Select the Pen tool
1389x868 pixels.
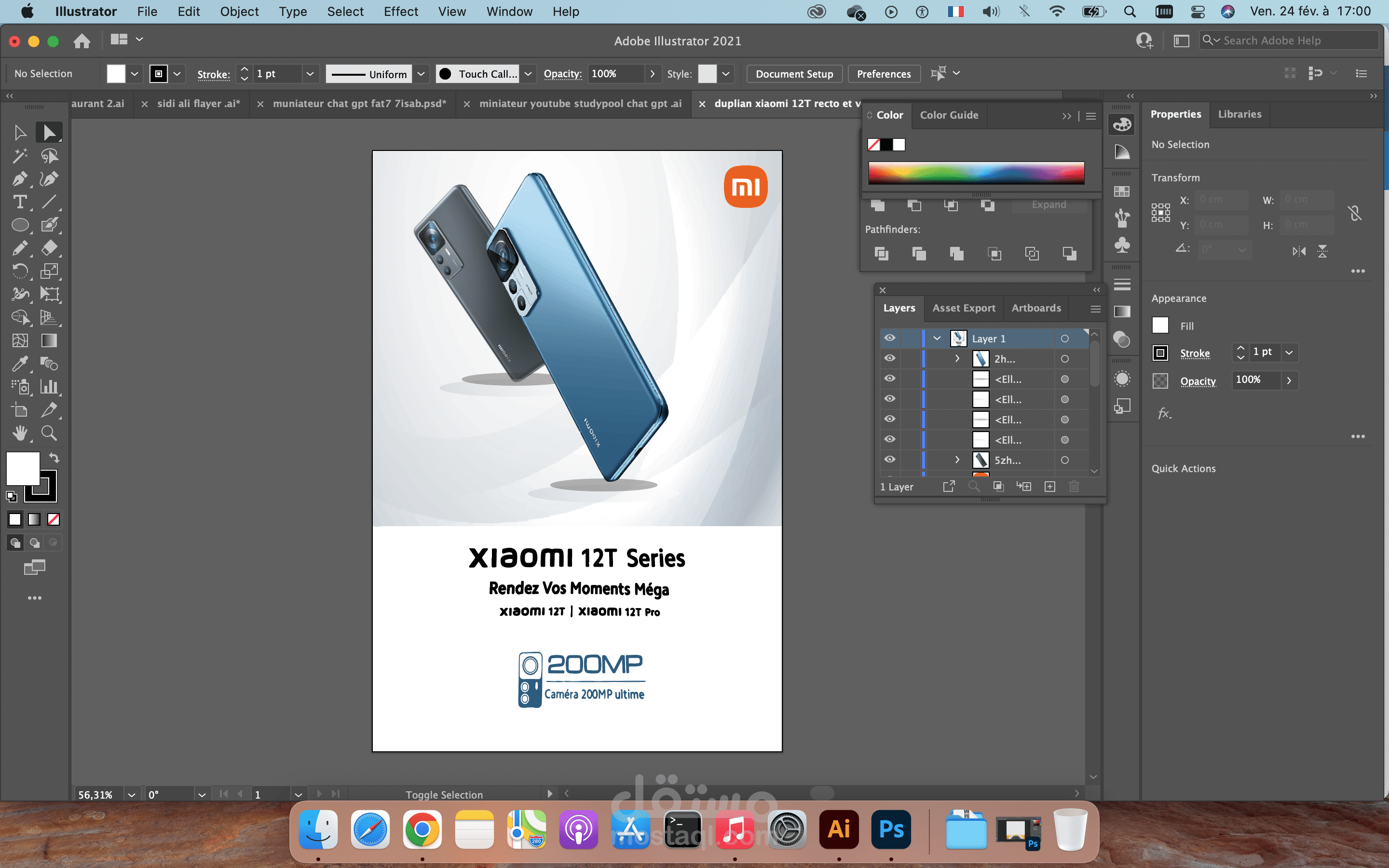[19, 179]
